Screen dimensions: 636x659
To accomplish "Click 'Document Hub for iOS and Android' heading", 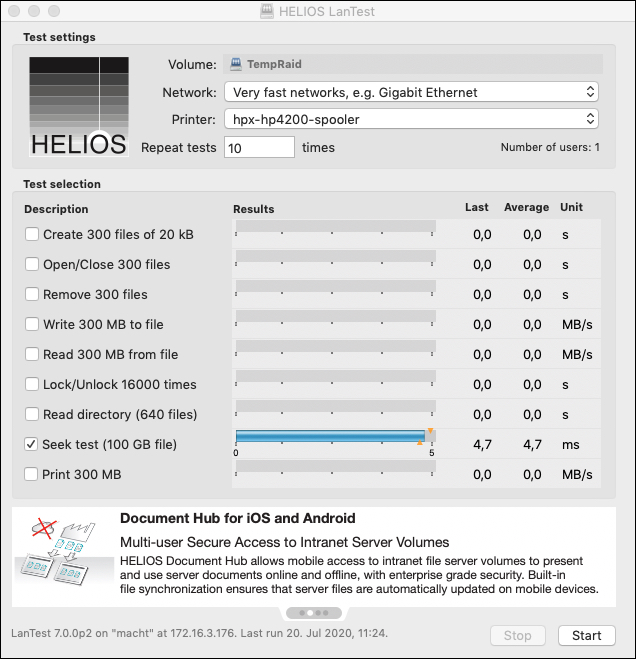I will 238,518.
